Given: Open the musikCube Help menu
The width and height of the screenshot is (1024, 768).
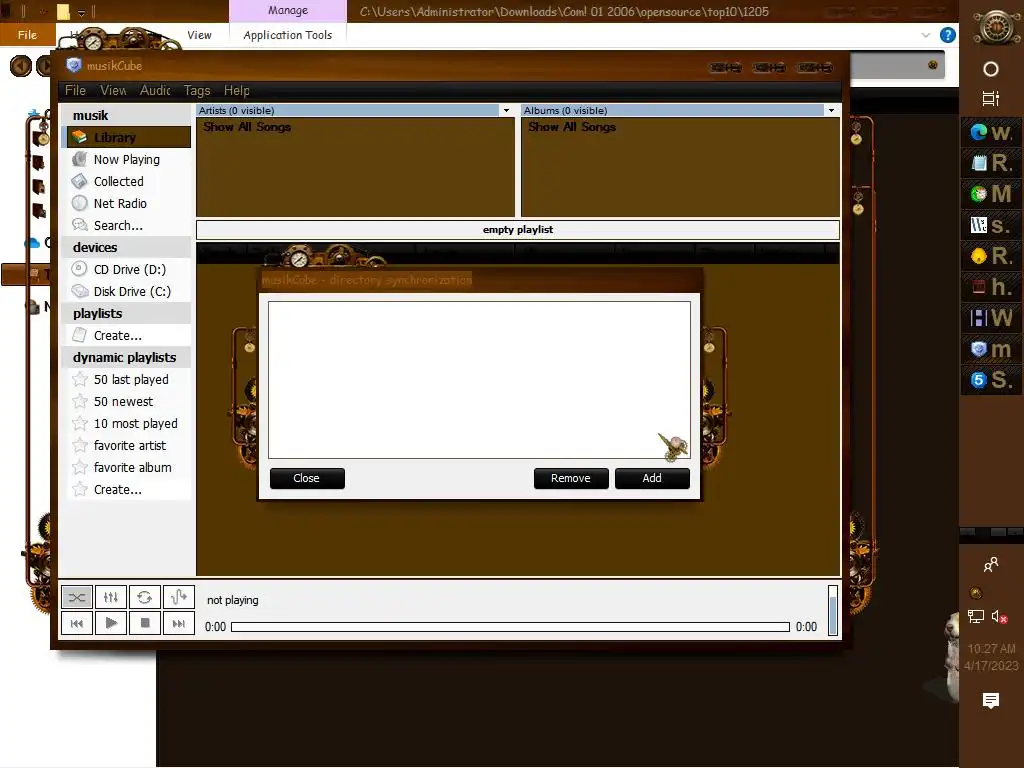Looking at the screenshot, I should pyautogui.click(x=236, y=90).
